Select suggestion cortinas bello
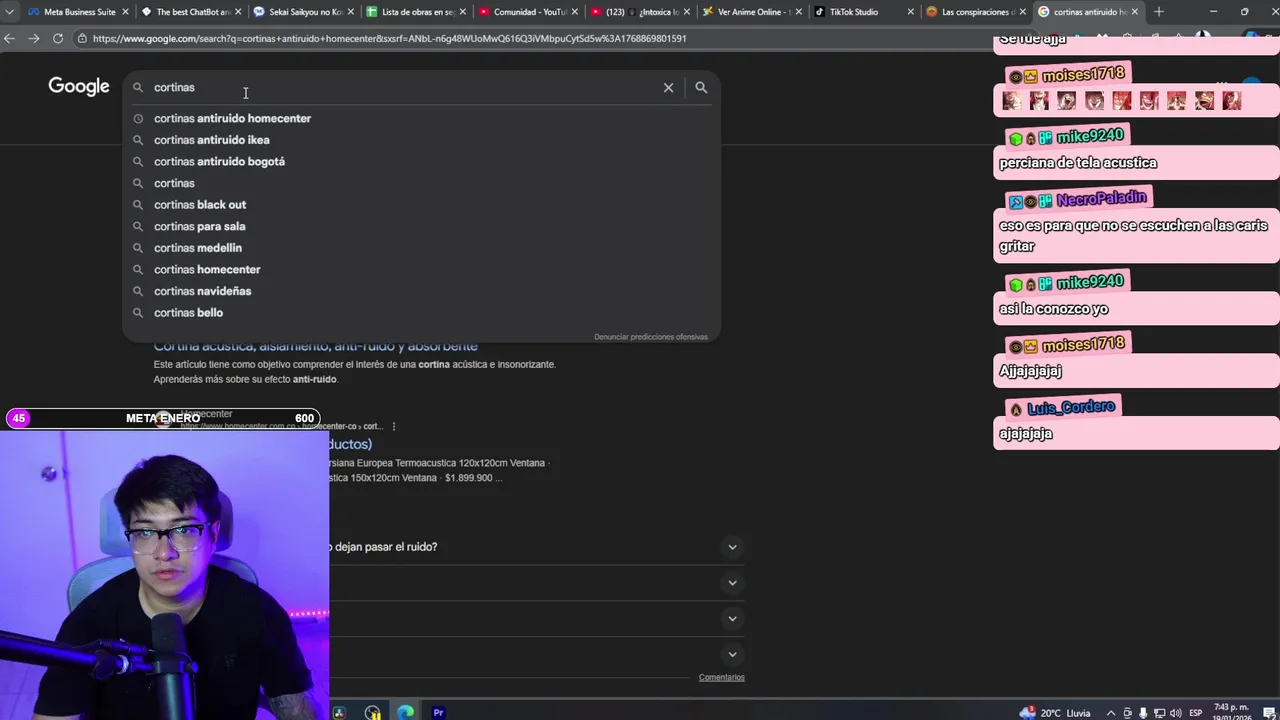 click(421, 313)
